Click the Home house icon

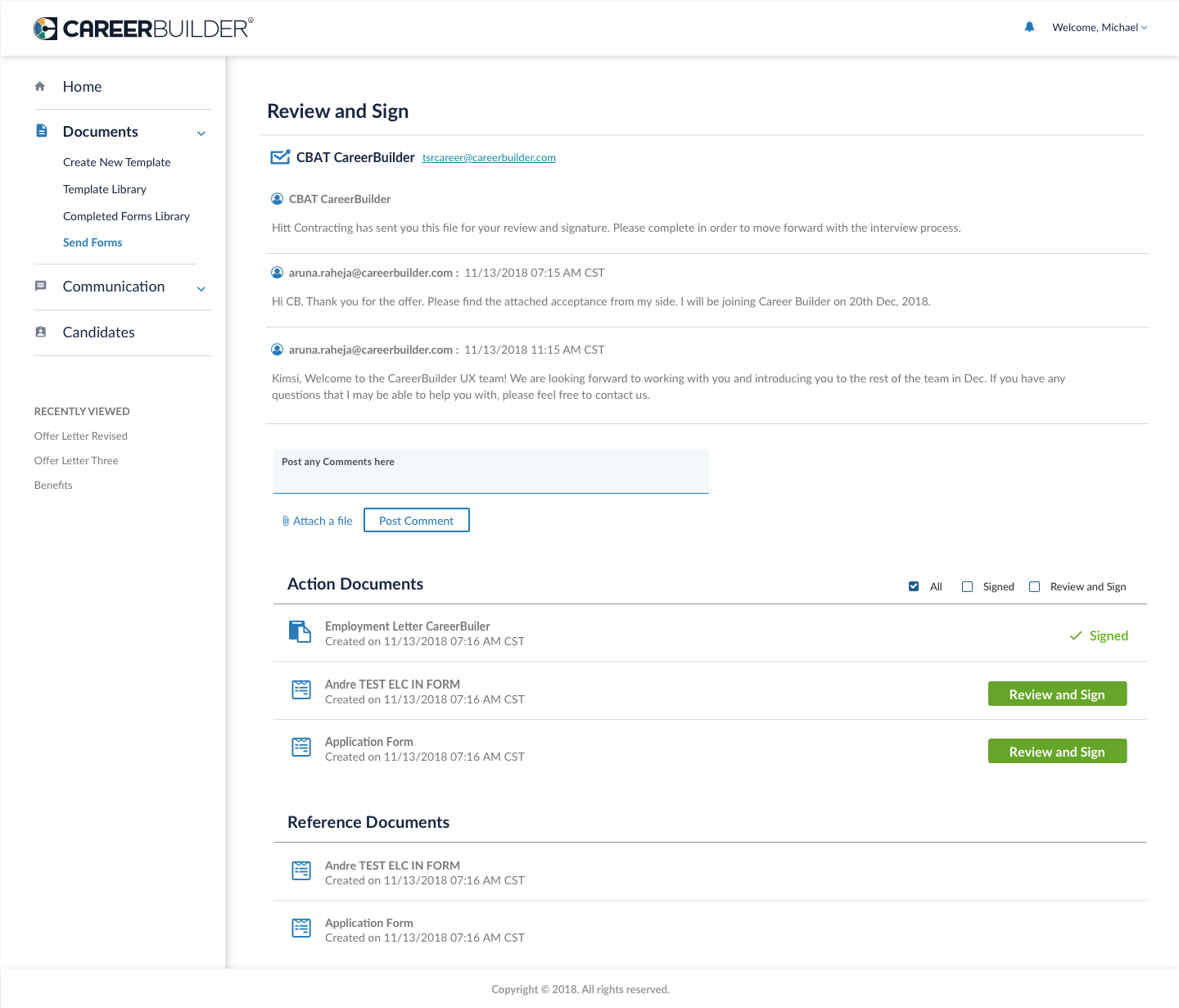coord(40,86)
